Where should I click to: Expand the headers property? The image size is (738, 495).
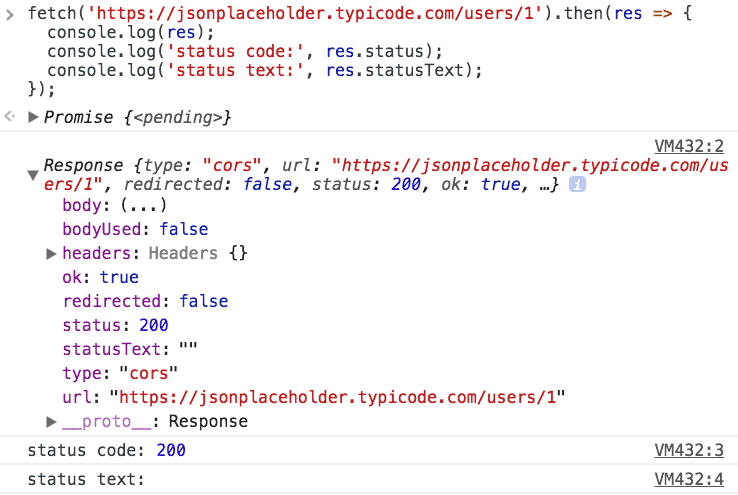[52, 254]
